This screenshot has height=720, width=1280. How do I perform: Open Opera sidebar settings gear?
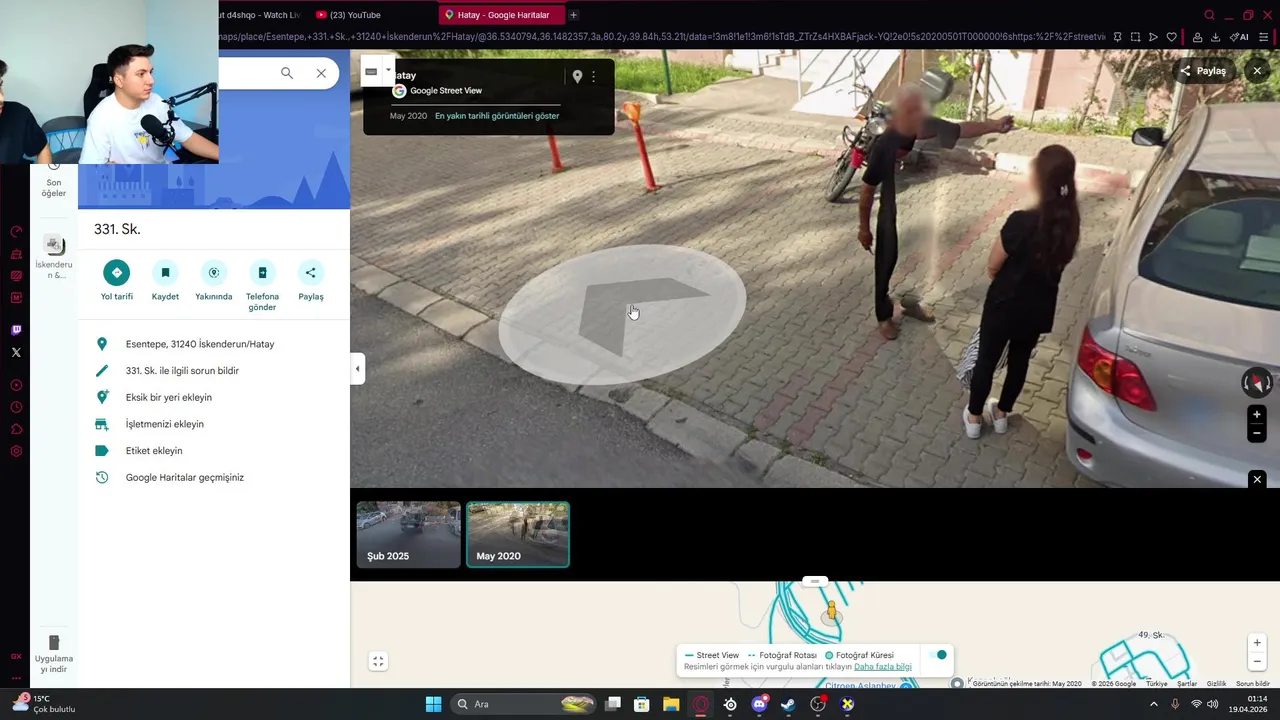coord(16,451)
